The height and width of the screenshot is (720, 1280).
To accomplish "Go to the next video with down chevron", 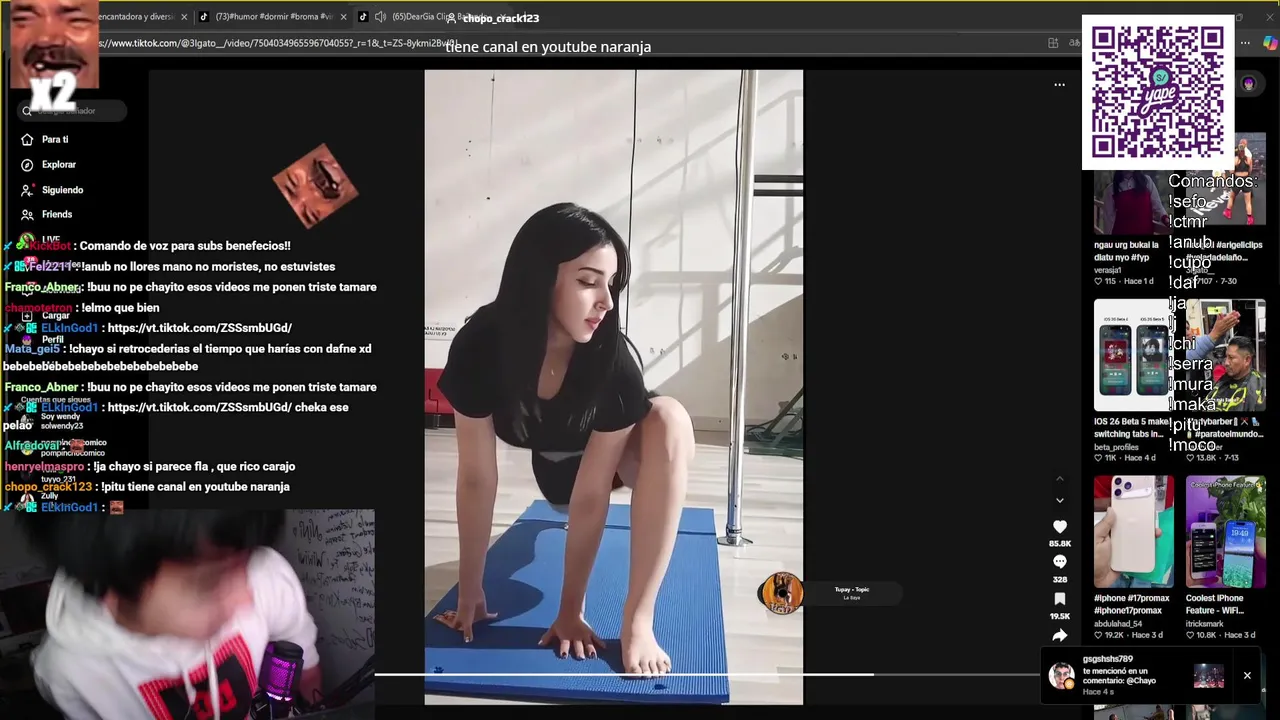I will 1060,500.
